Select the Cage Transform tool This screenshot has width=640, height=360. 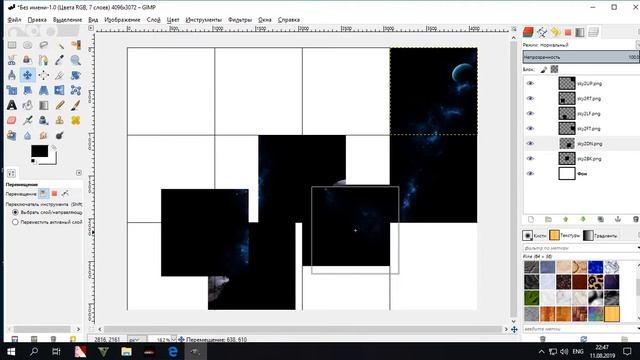76,90
